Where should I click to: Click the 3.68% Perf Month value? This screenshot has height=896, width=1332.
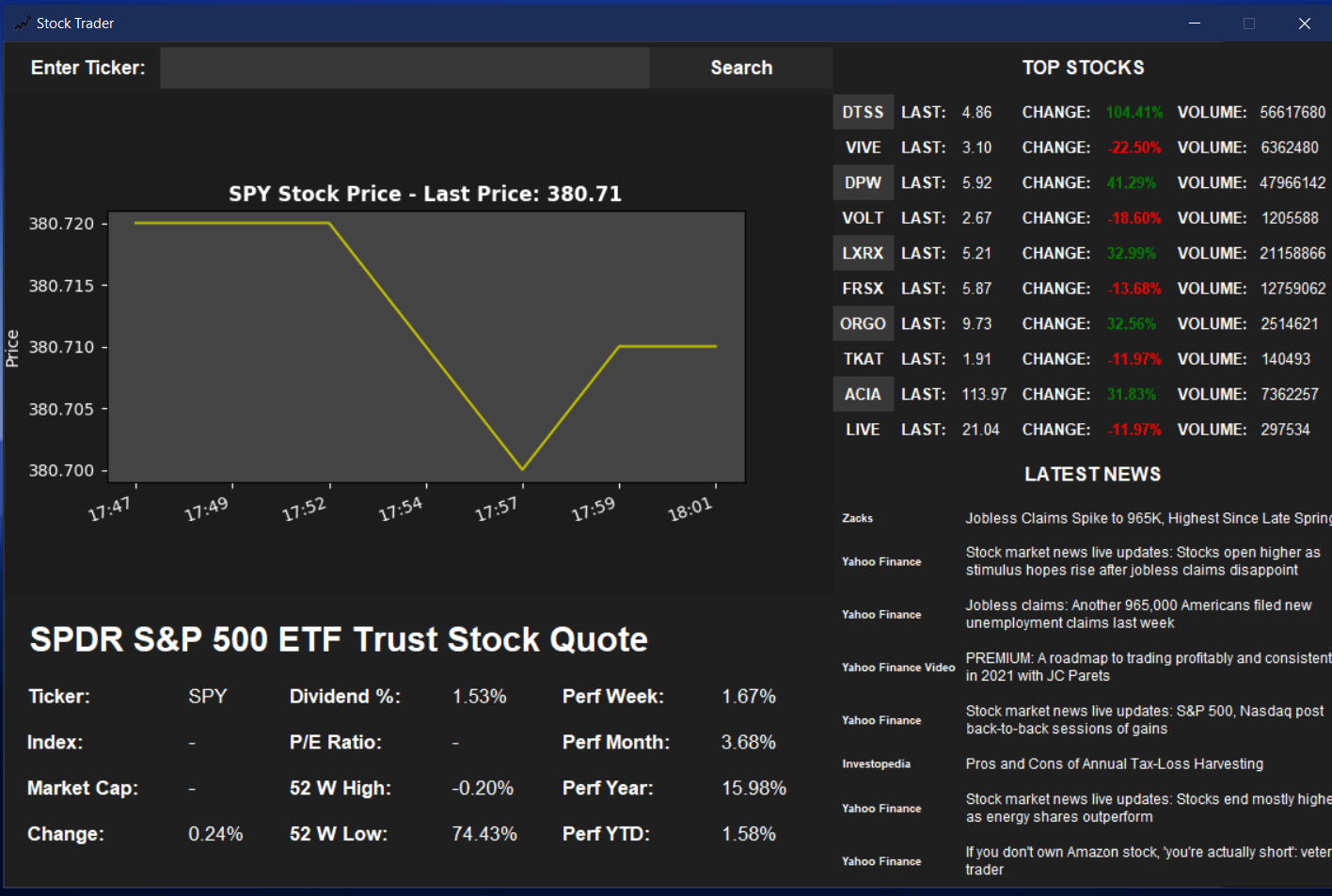click(749, 743)
